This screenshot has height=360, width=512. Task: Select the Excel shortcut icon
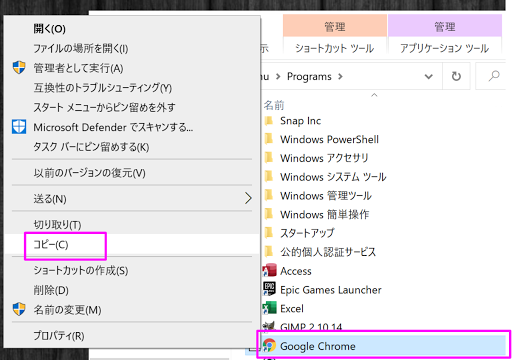point(269,308)
